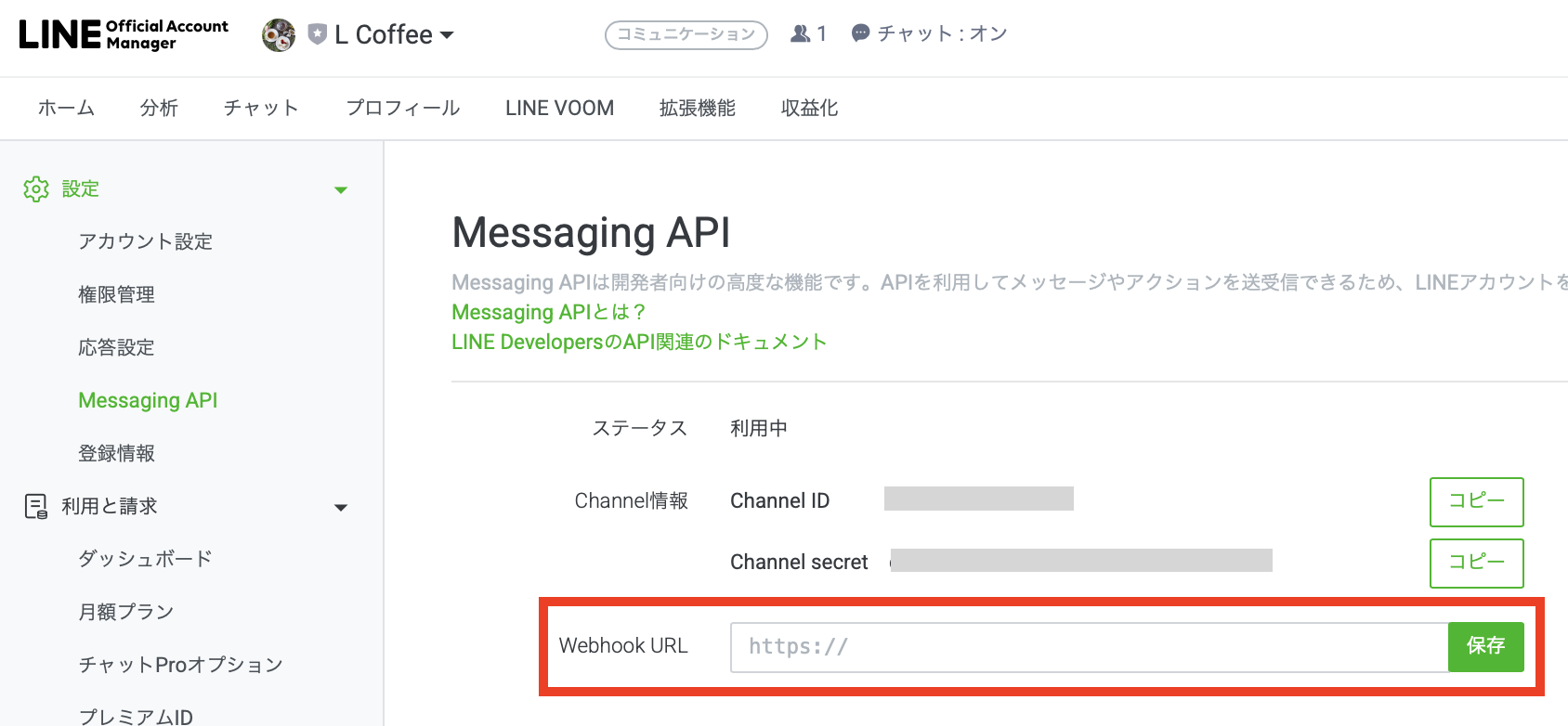The image size is (1568, 726).
Task: Select プレミアムID in sidebar
Action: coord(136,717)
